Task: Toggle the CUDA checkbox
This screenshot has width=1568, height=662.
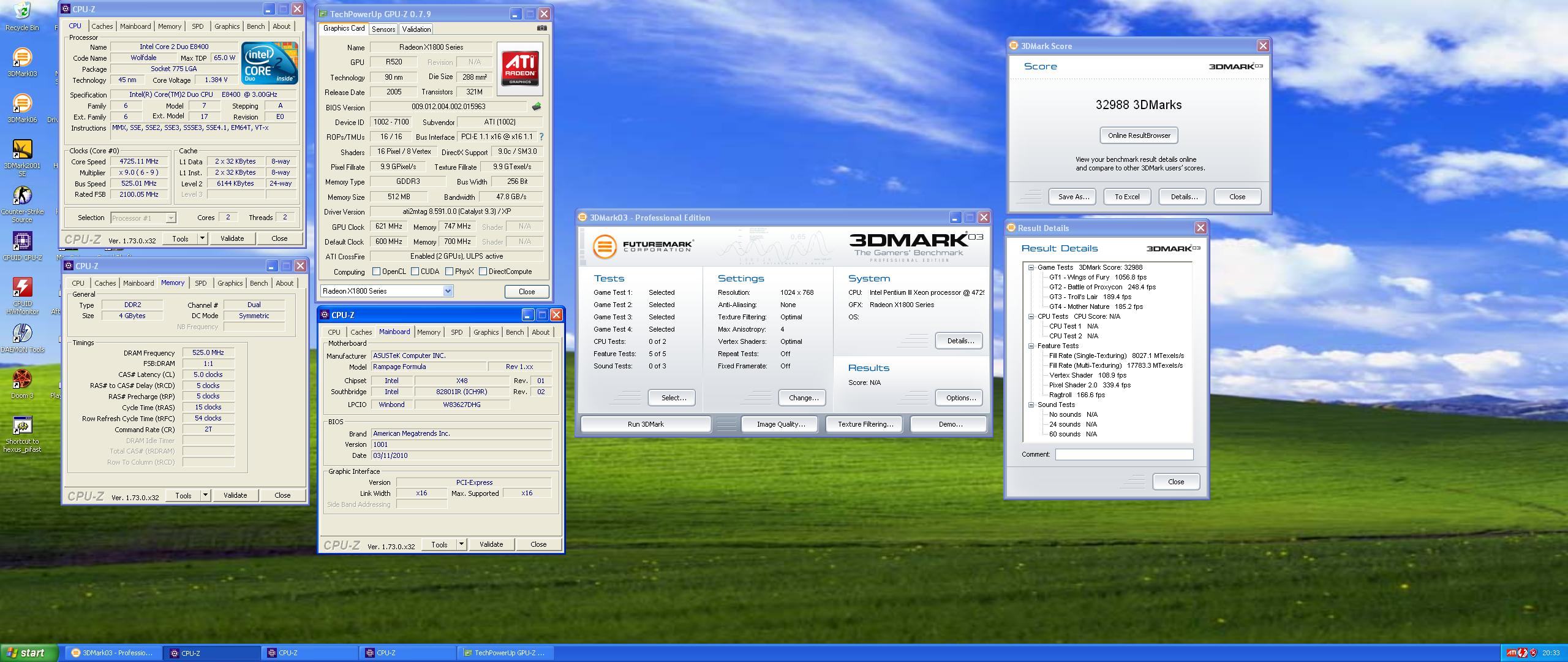Action: click(x=415, y=272)
